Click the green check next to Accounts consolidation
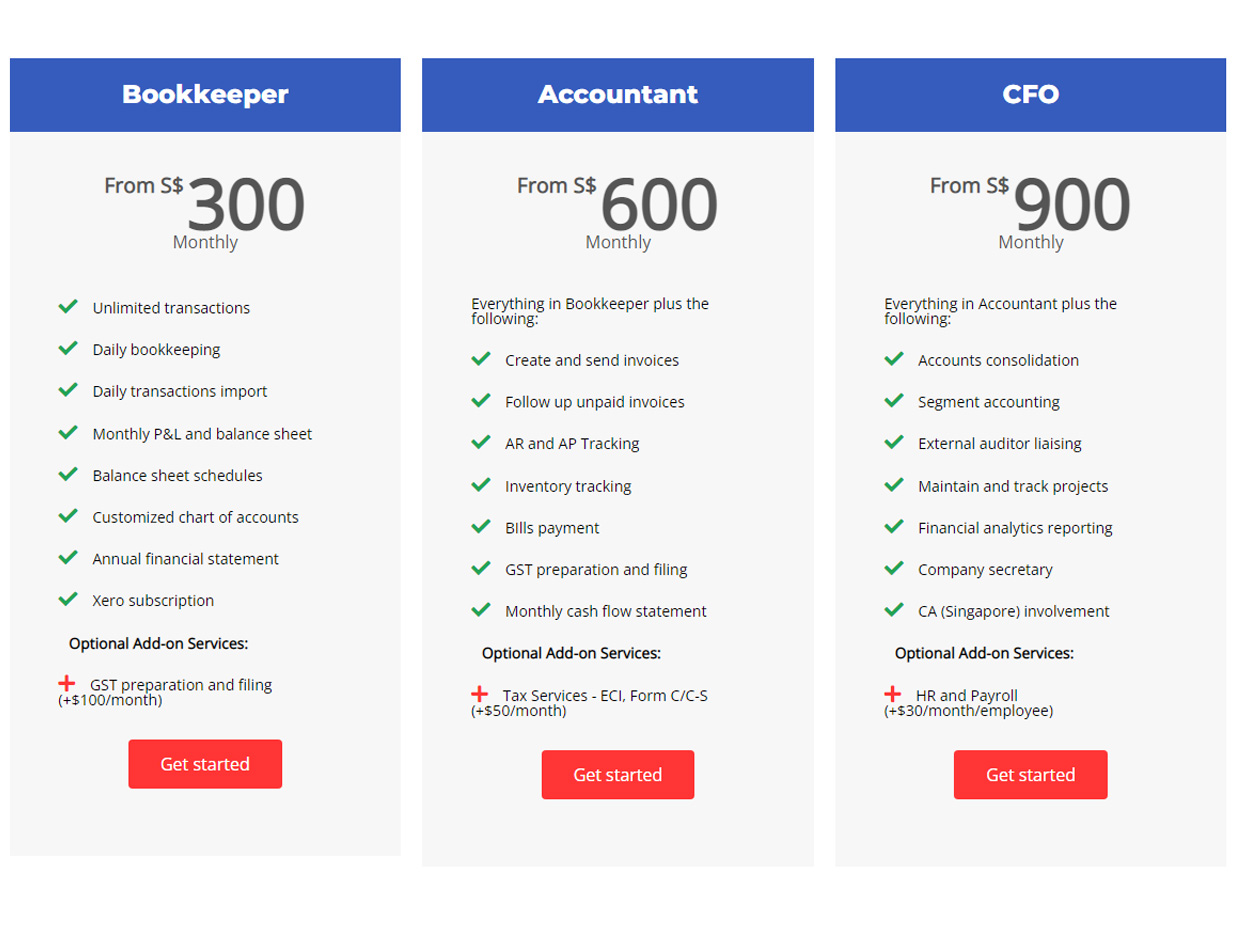1238x928 pixels. [x=894, y=358]
